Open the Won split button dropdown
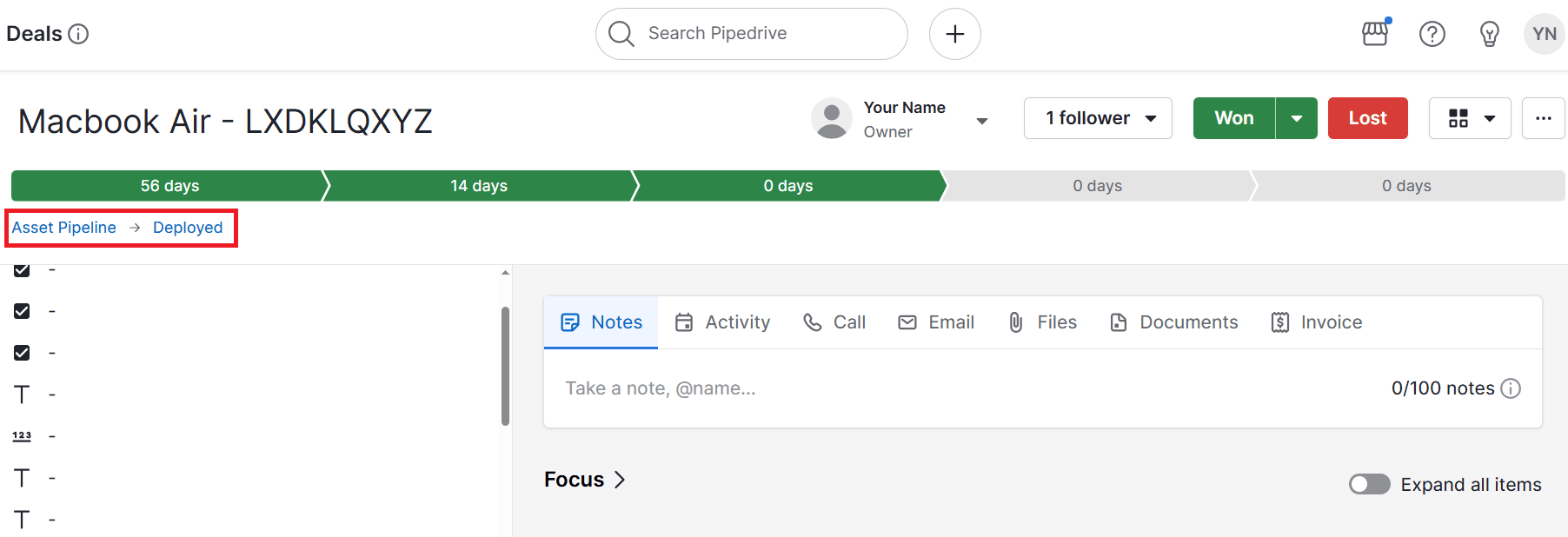 point(1298,118)
